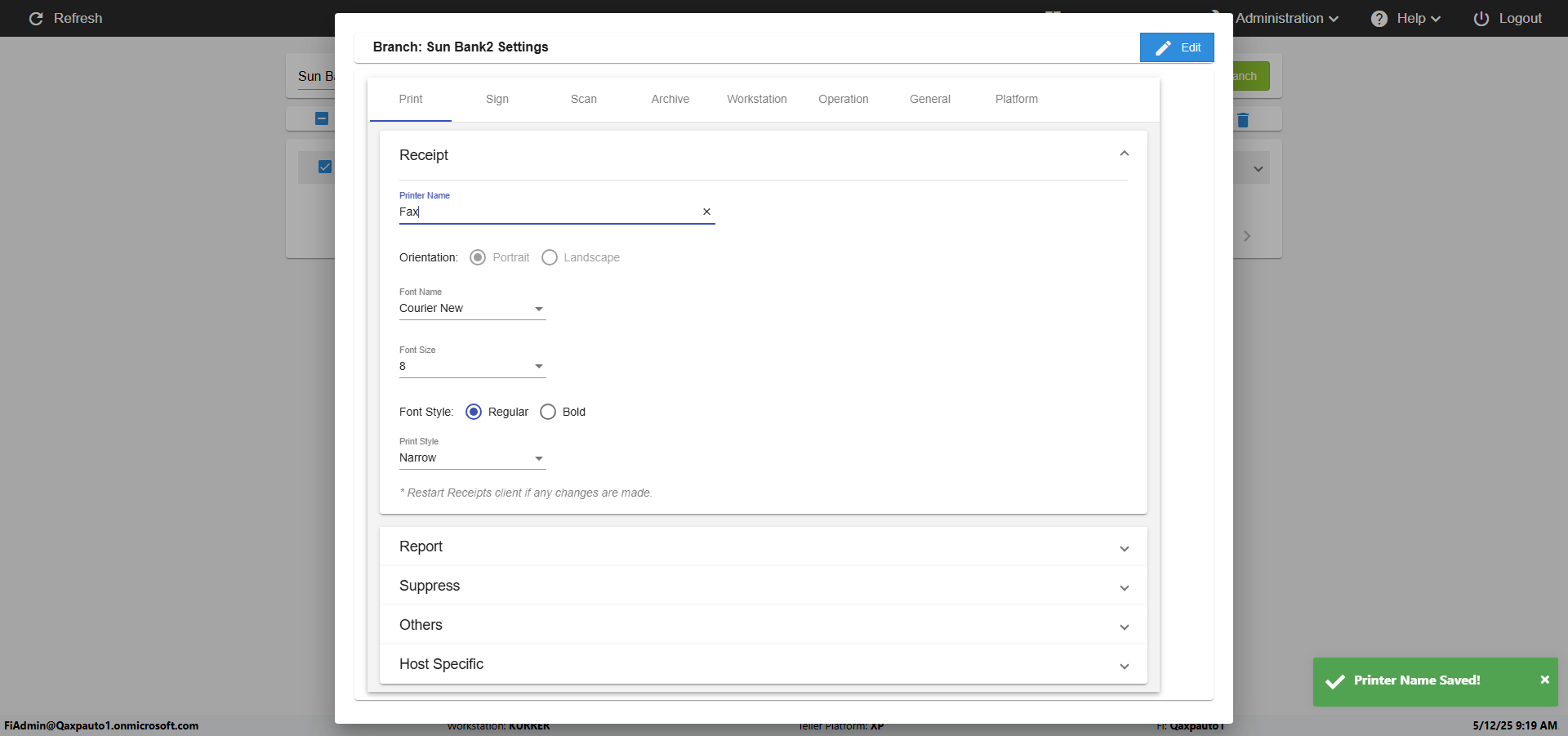This screenshot has width=1568, height=736.
Task: Click the Help question mark icon
Action: tap(1379, 19)
